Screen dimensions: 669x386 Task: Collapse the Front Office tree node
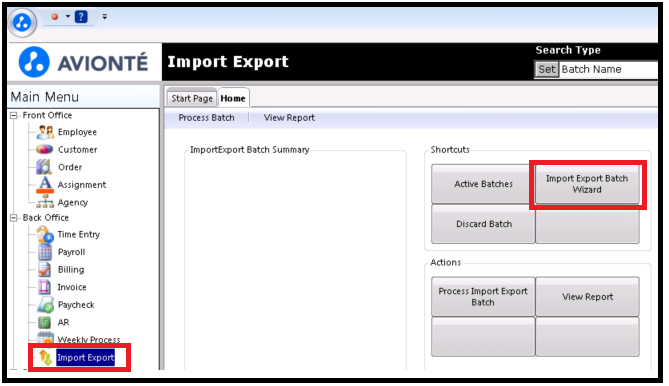pyautogui.click(x=14, y=115)
